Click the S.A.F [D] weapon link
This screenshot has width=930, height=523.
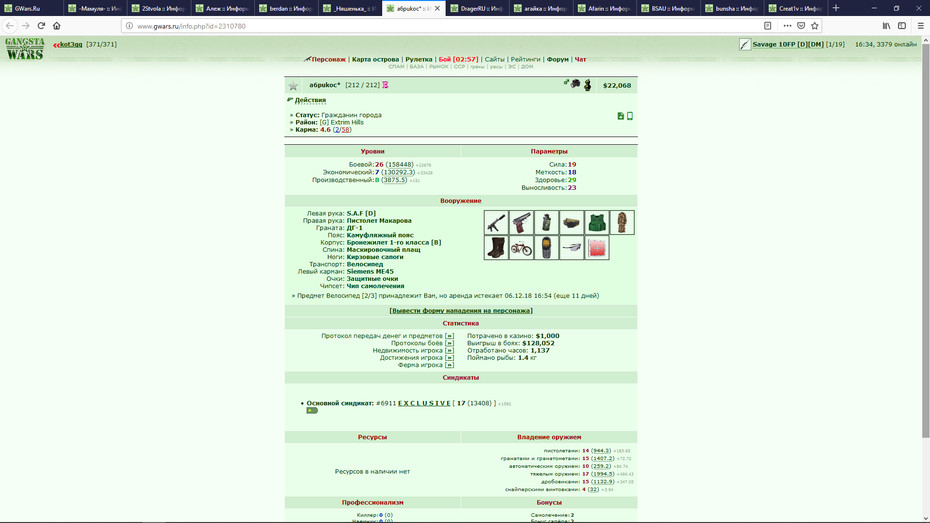click(x=361, y=213)
